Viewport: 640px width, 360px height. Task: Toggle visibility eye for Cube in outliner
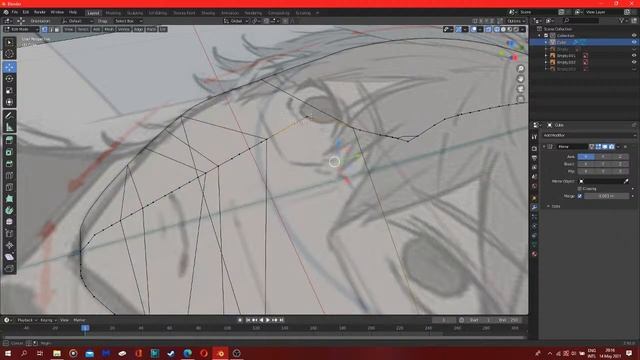coord(634,42)
